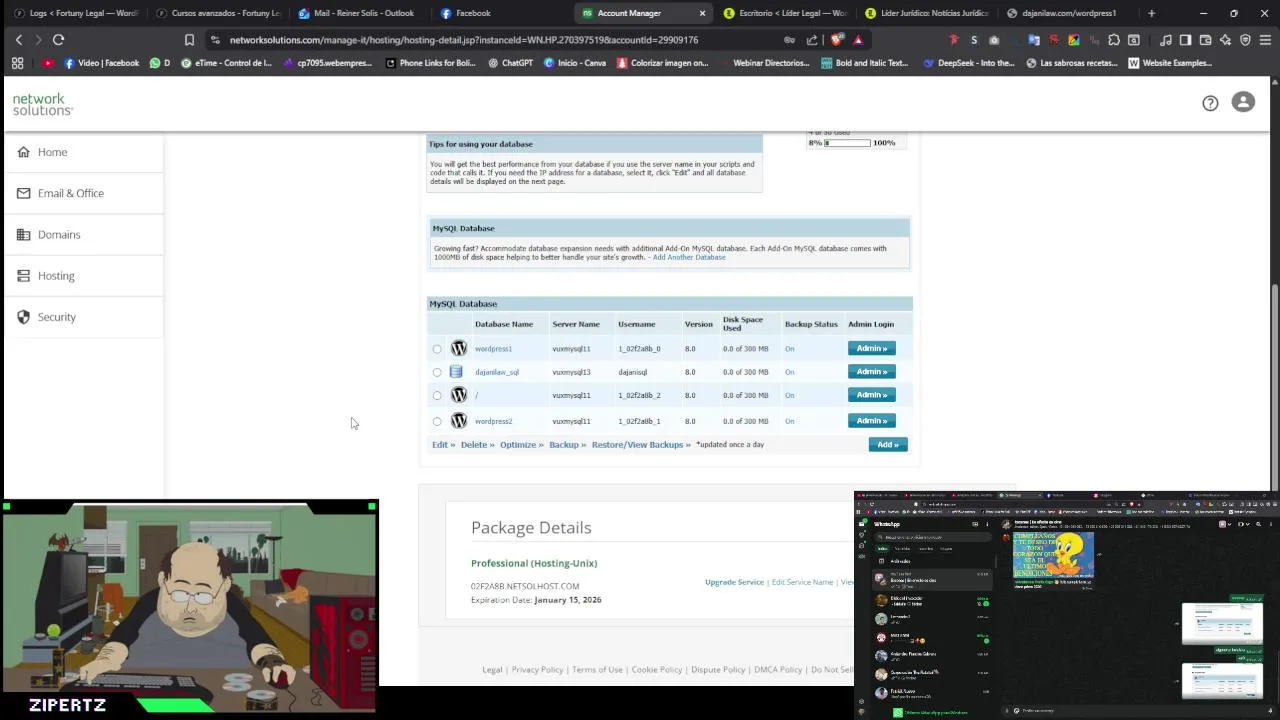Image resolution: width=1280 pixels, height=720 pixels.
Task: Reload the page with the refresh icon
Action: coord(58,40)
